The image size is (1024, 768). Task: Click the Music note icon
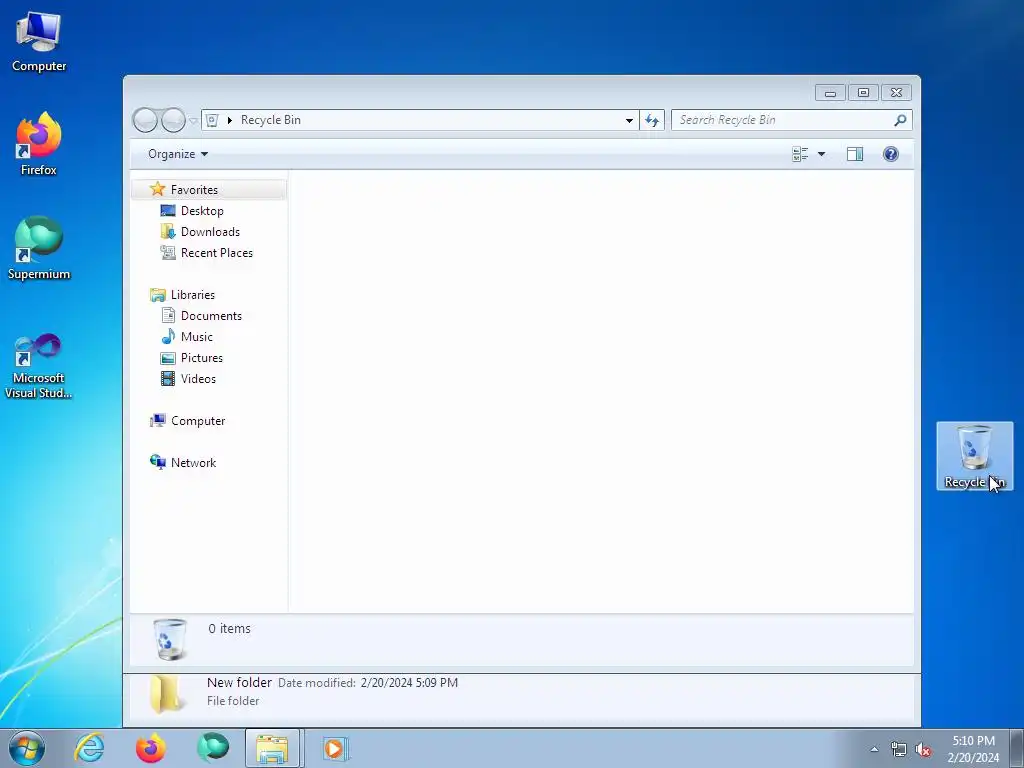click(168, 336)
